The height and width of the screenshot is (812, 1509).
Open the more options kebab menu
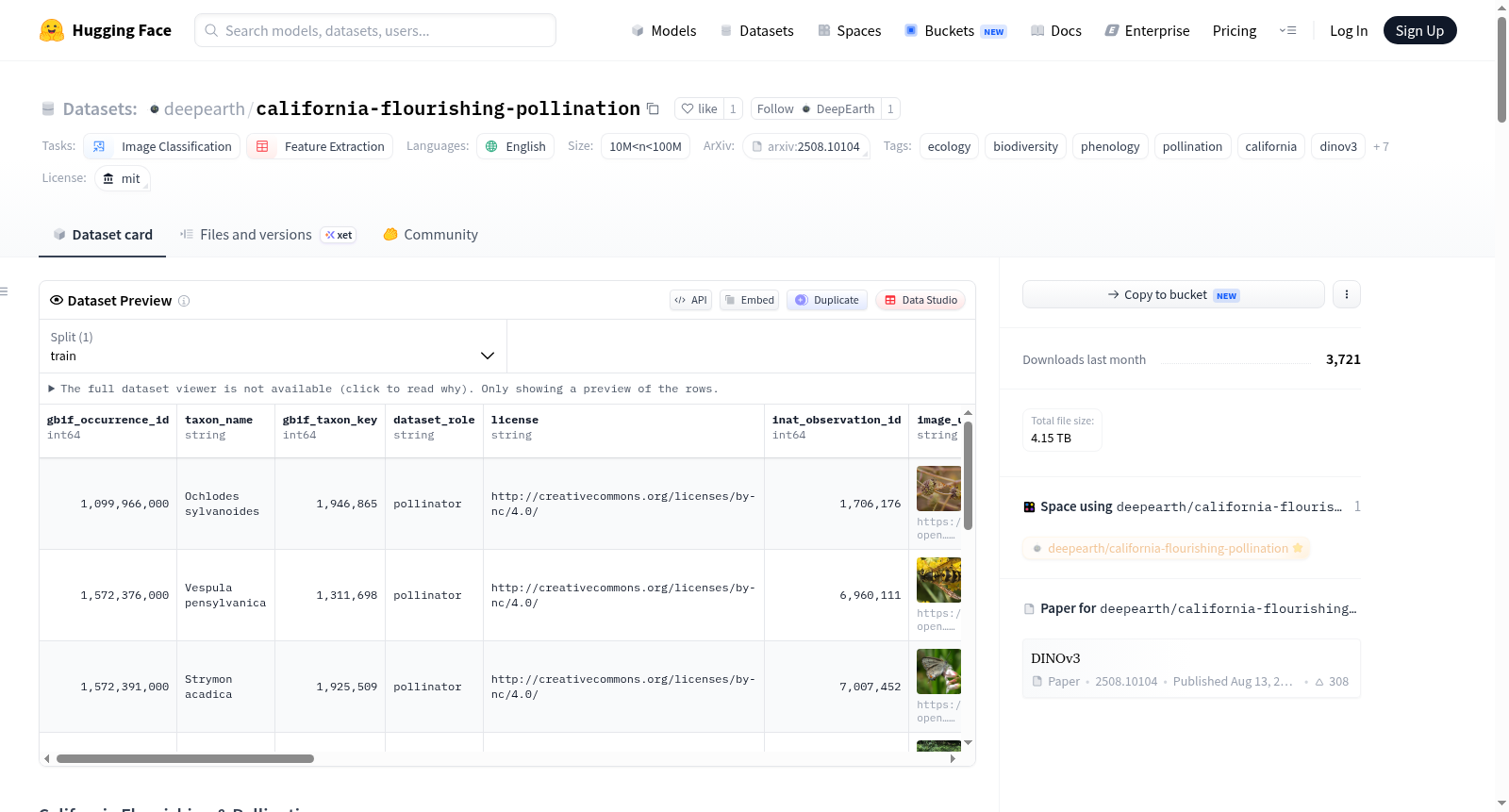pos(1347,294)
